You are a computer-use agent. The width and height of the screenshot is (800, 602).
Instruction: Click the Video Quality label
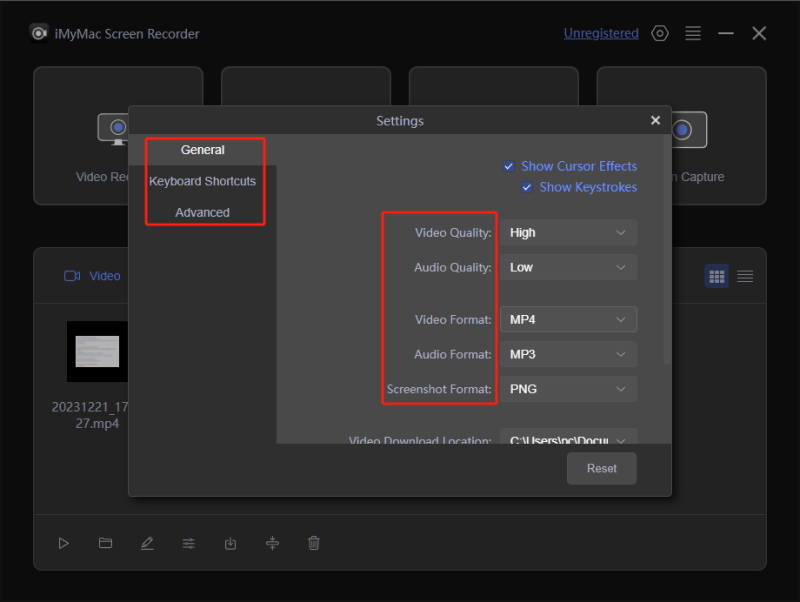coord(453,233)
